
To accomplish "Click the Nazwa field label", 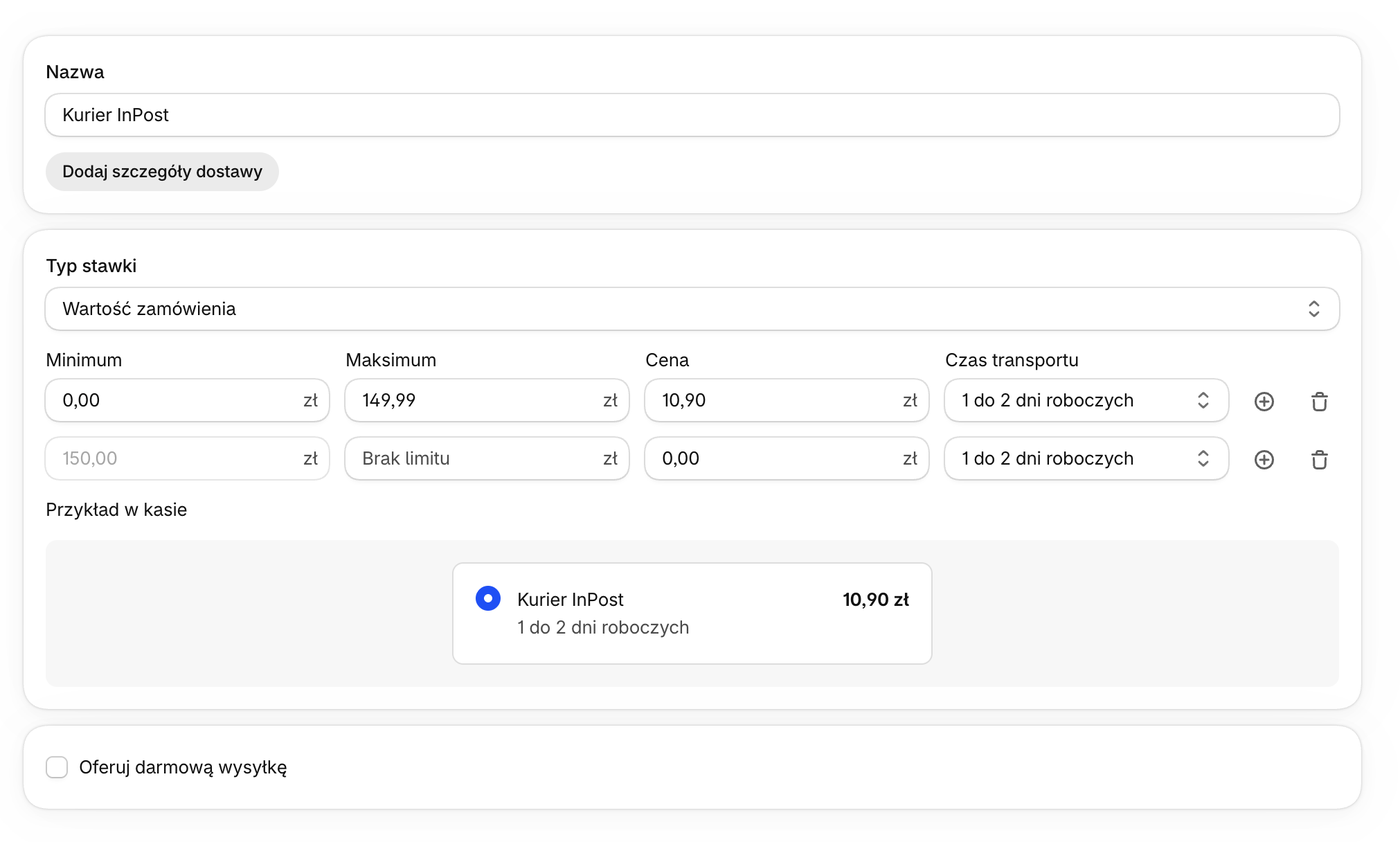I will tap(75, 72).
